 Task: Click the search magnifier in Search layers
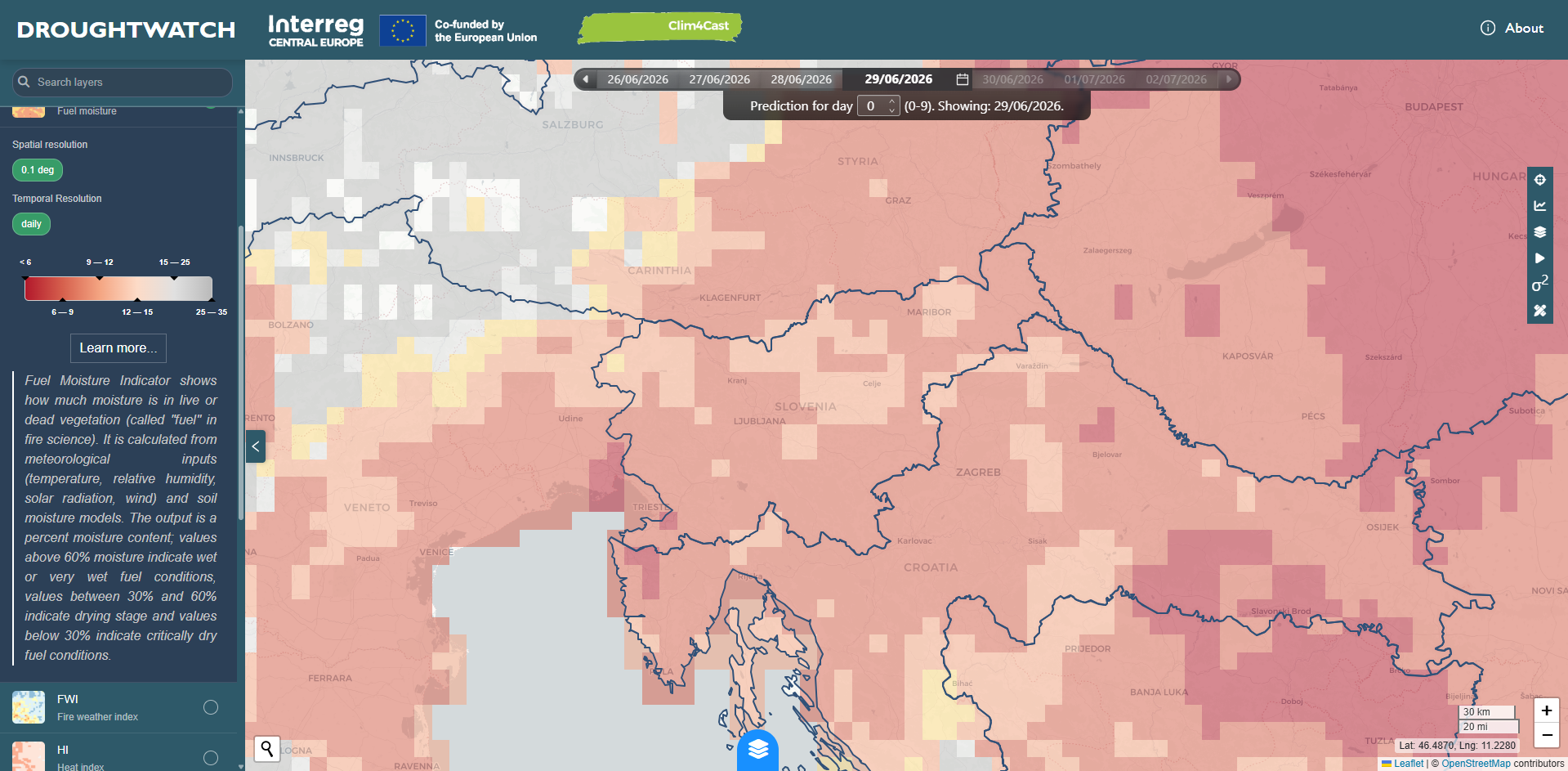pos(24,82)
